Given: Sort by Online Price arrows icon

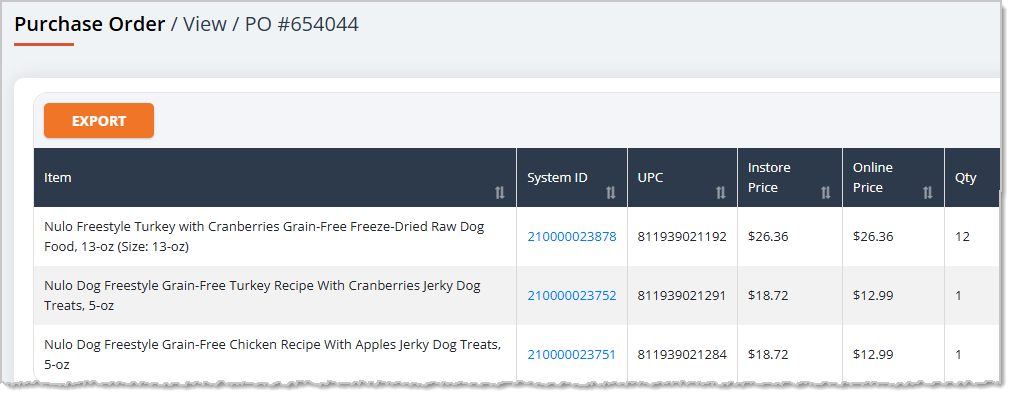Looking at the screenshot, I should 927,192.
